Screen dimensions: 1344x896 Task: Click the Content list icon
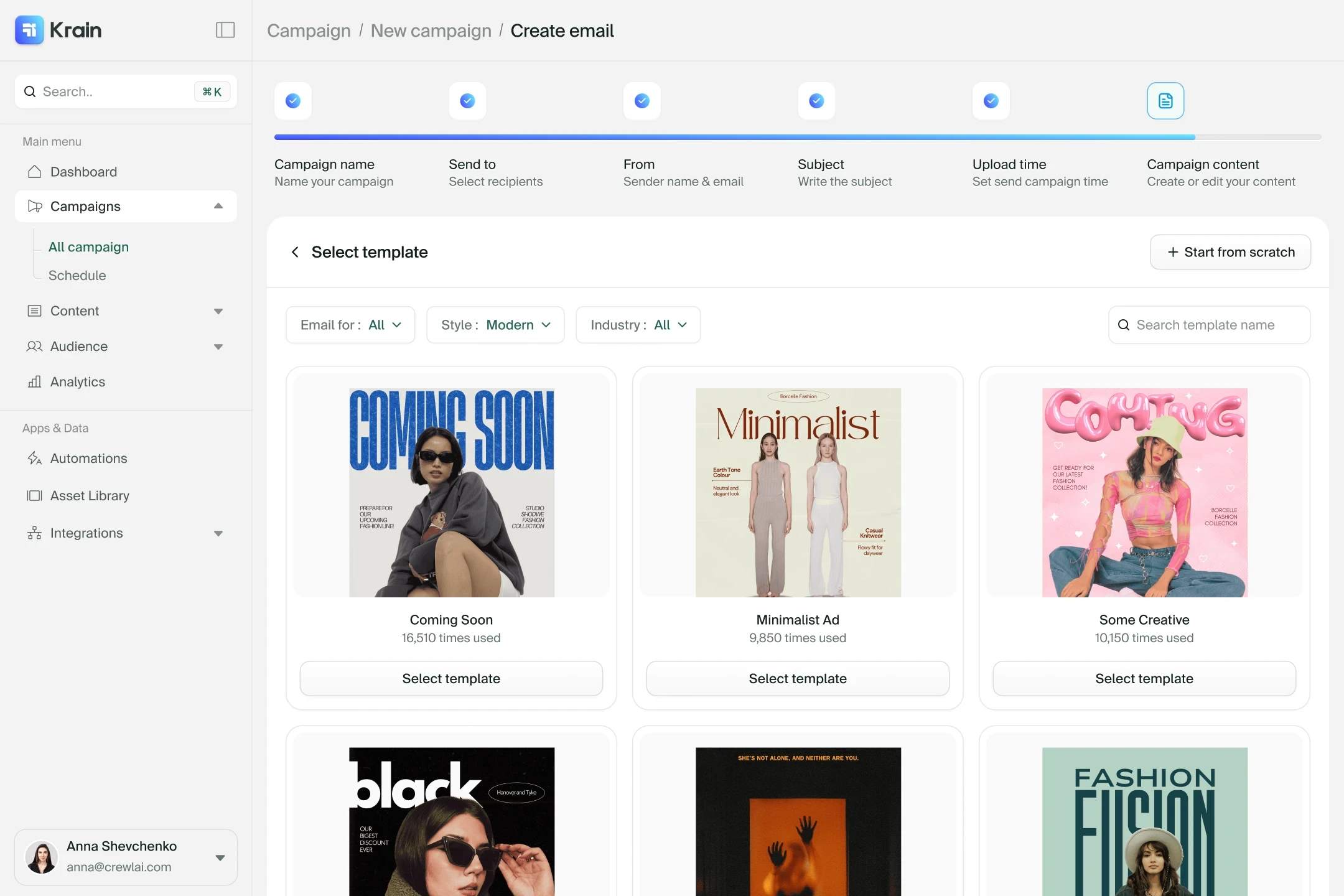point(35,310)
